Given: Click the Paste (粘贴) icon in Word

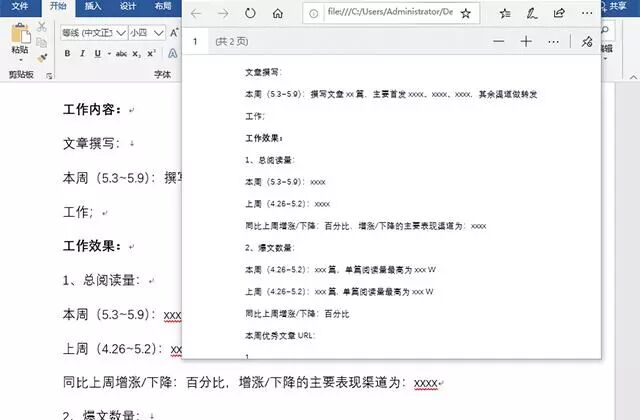Looking at the screenshot, I should coord(20,34).
